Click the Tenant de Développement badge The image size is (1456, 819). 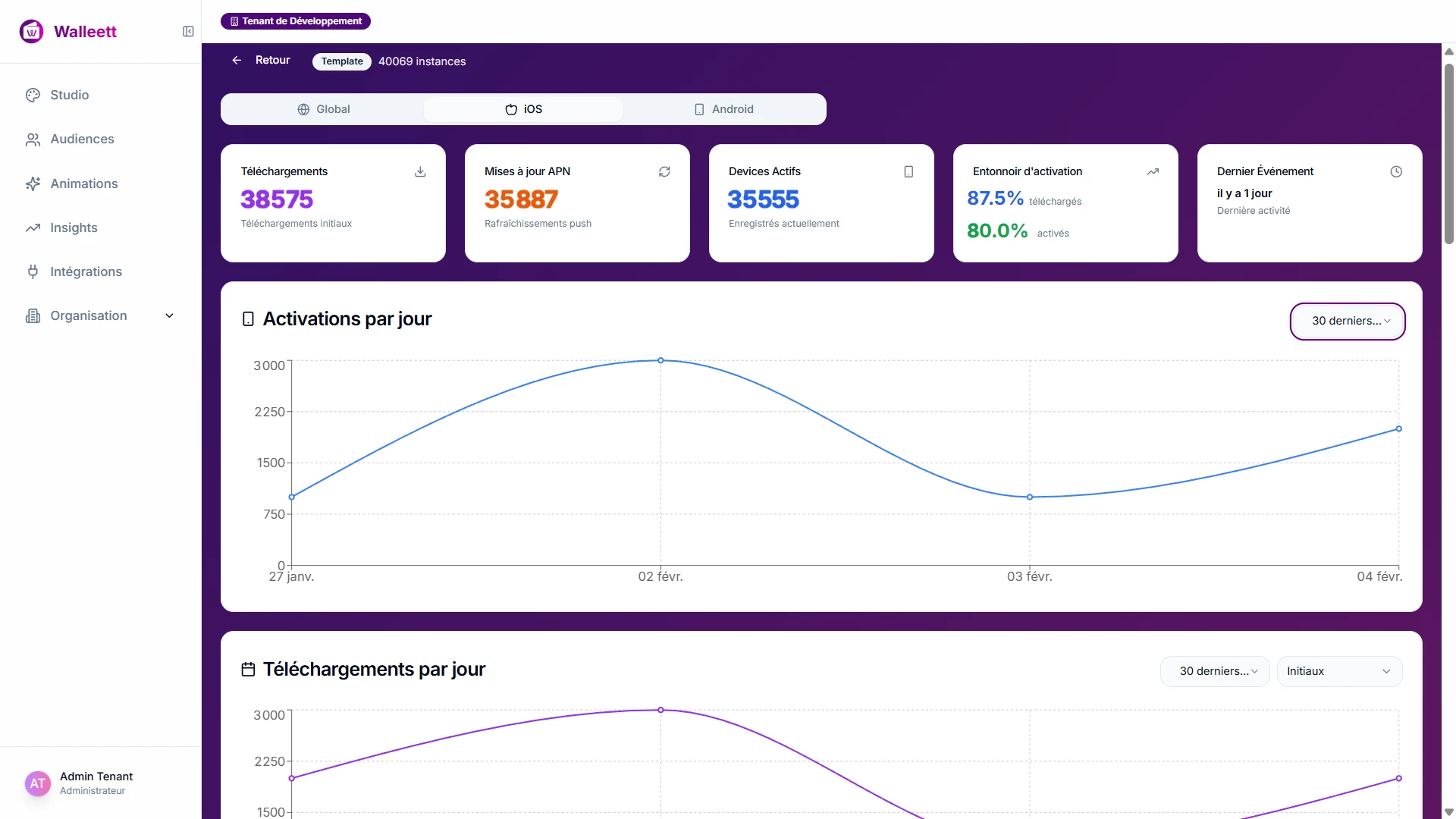pos(296,21)
